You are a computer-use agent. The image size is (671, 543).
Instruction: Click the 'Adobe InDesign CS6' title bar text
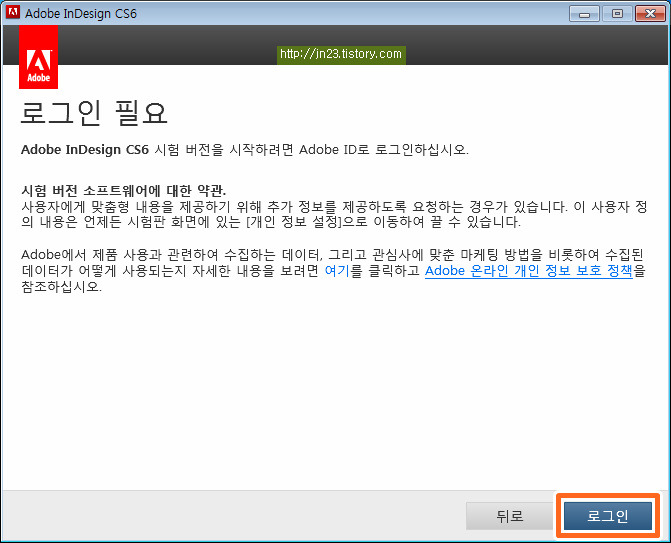coord(81,14)
